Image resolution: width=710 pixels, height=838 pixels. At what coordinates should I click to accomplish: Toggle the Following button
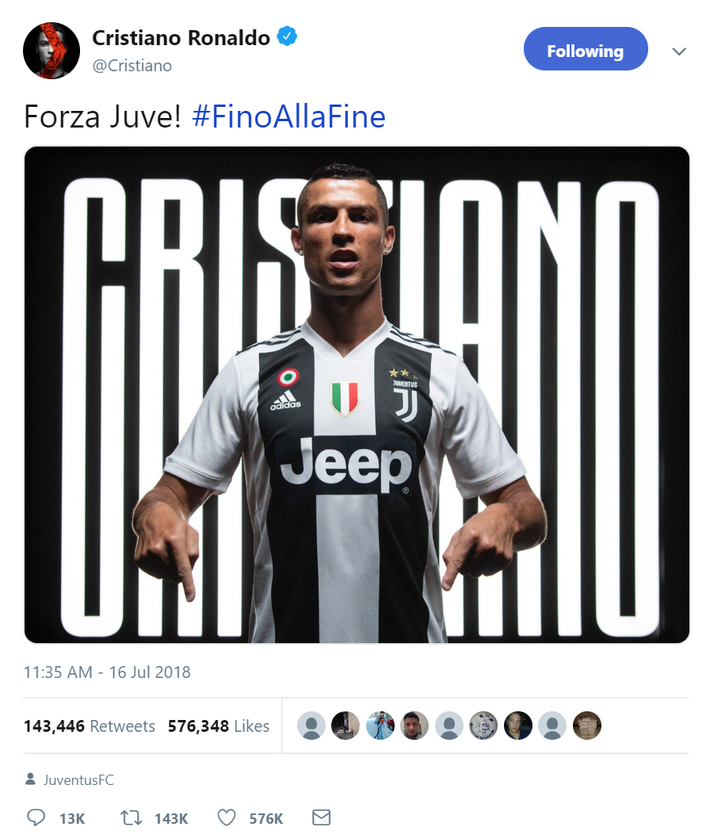(x=585, y=50)
